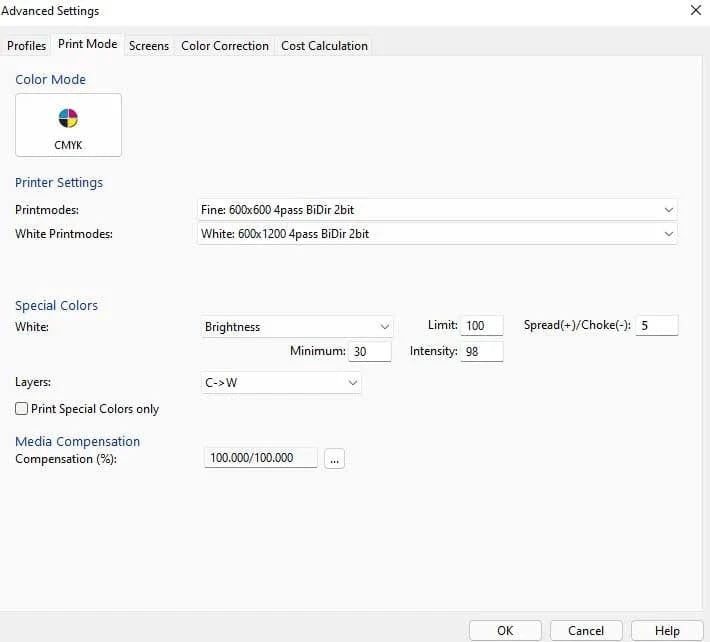Enable Print Special Colors only checkbox

22,409
